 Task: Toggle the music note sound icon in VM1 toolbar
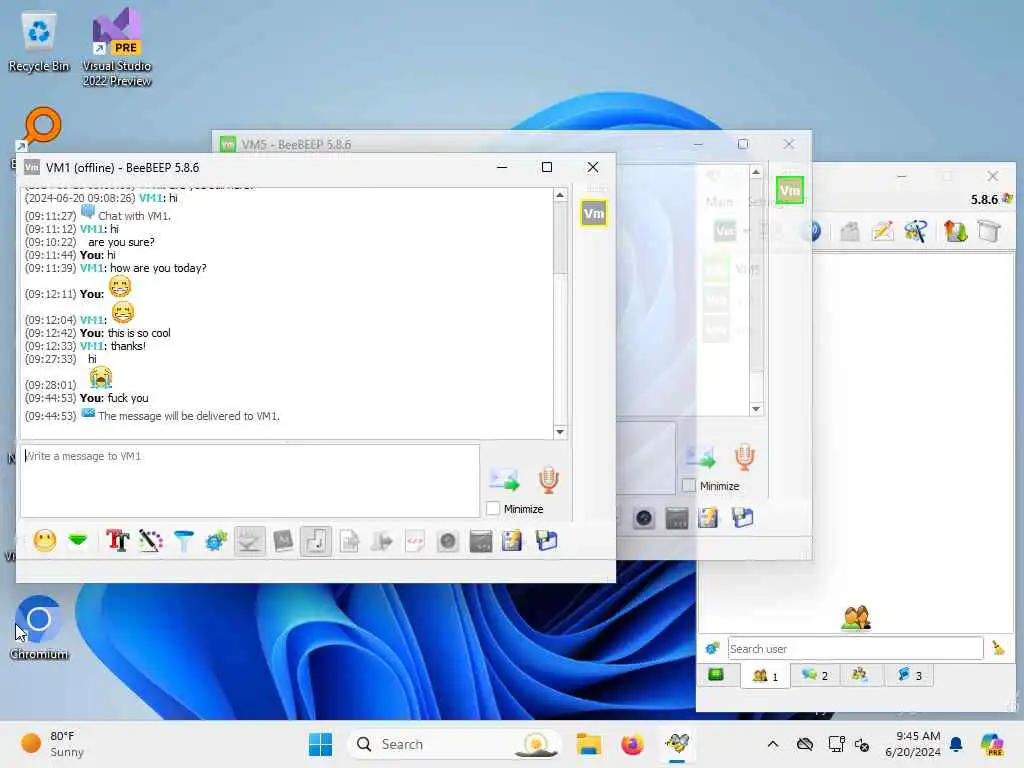(316, 541)
